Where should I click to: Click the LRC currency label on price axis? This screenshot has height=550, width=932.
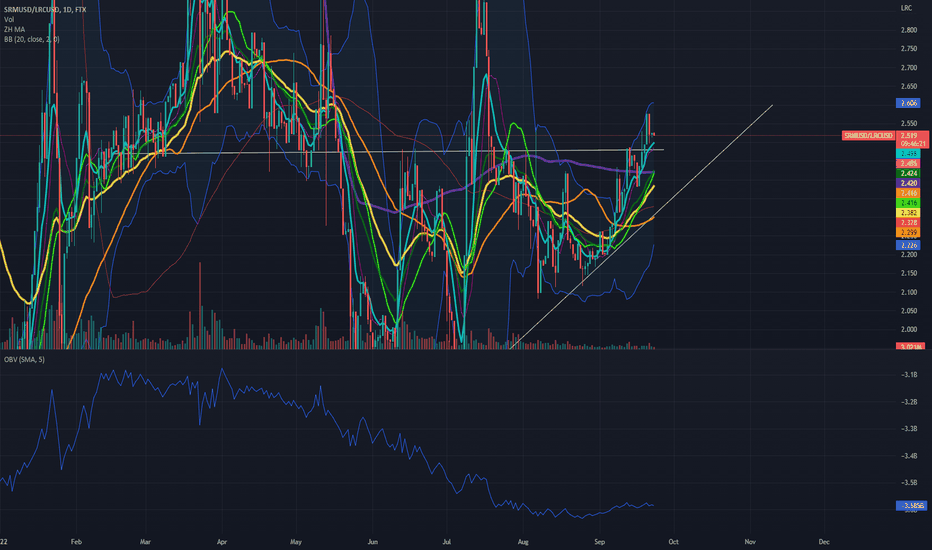[906, 8]
